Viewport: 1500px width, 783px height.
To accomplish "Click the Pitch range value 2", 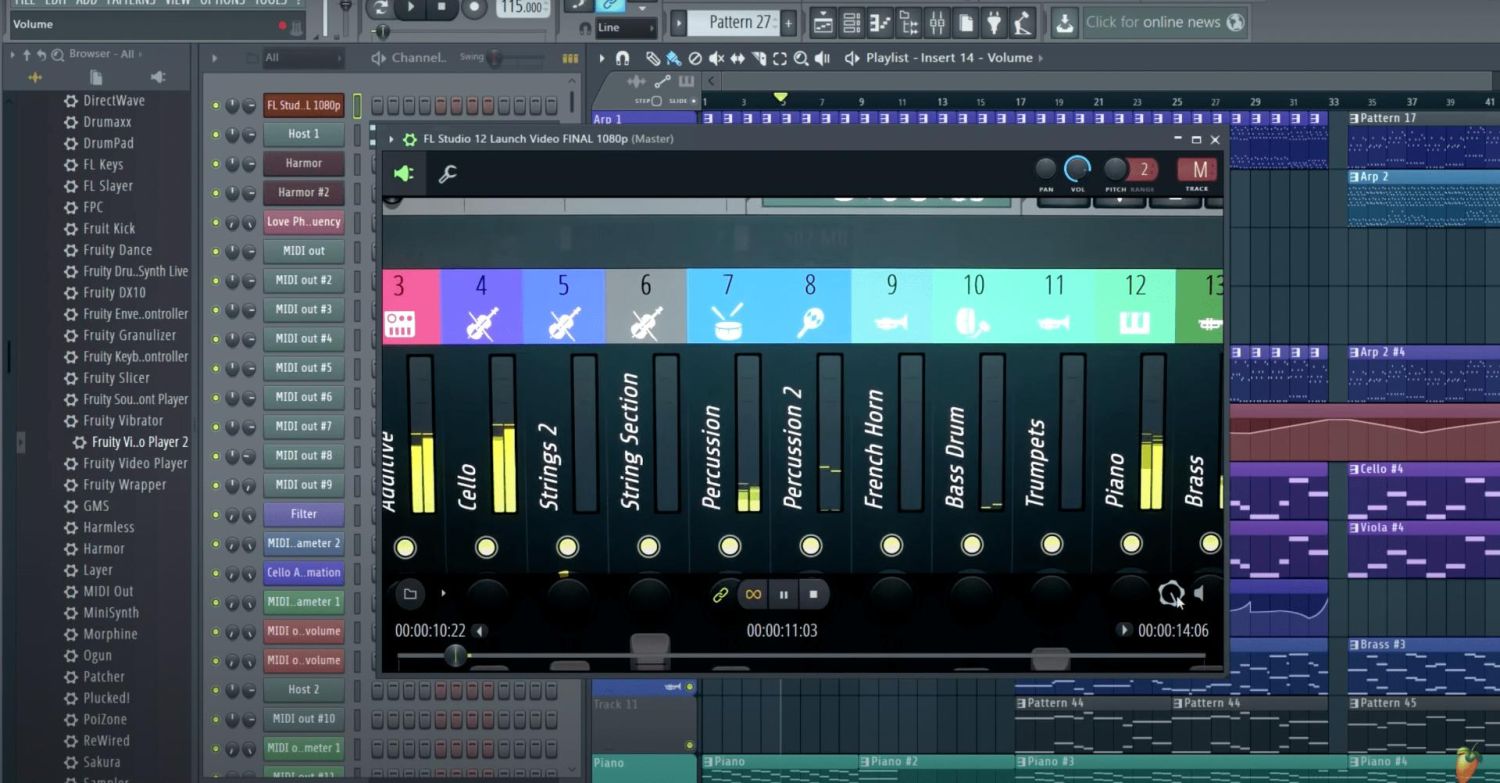I will (1145, 169).
